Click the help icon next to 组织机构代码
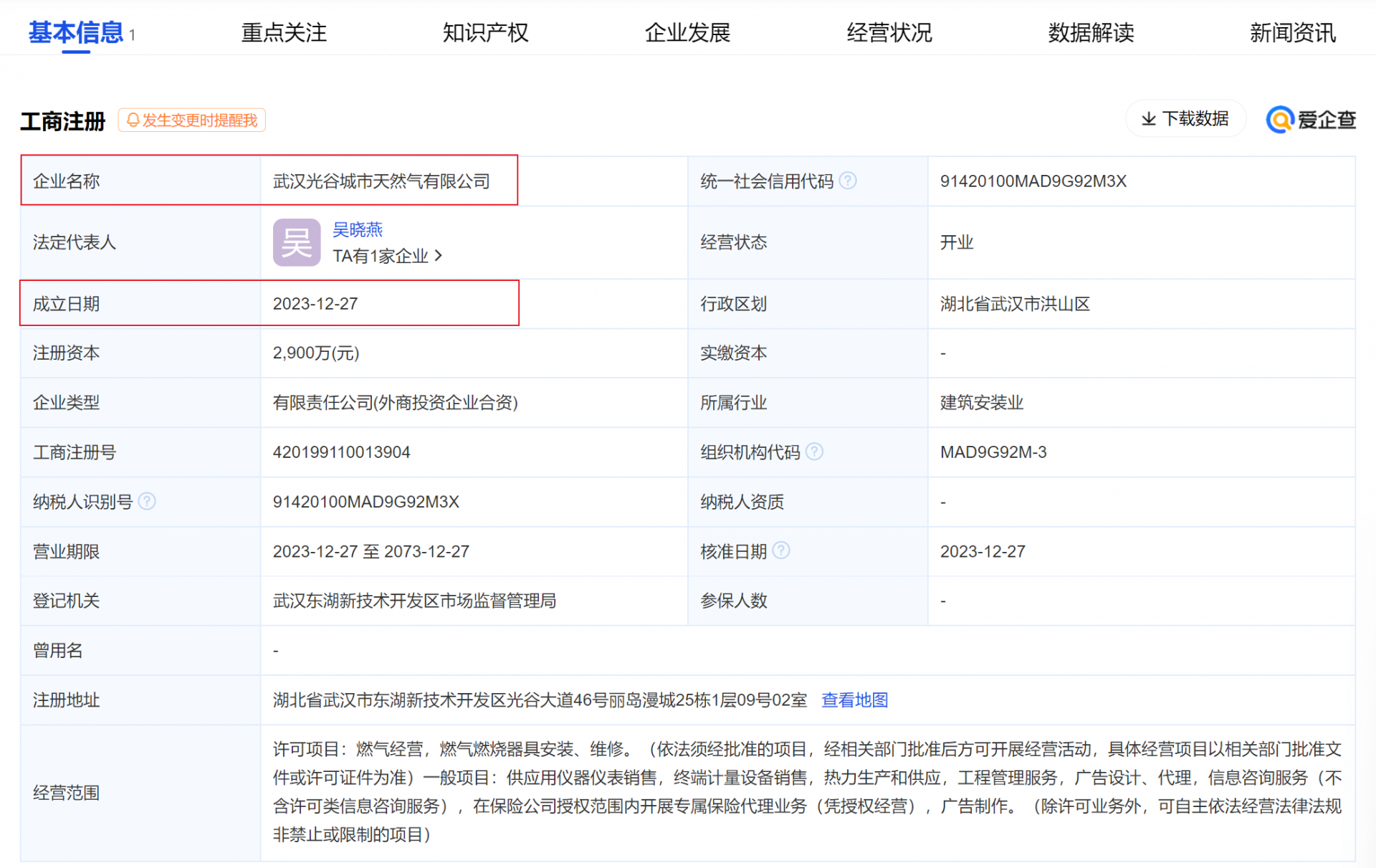This screenshot has height=868, width=1376. [x=814, y=452]
